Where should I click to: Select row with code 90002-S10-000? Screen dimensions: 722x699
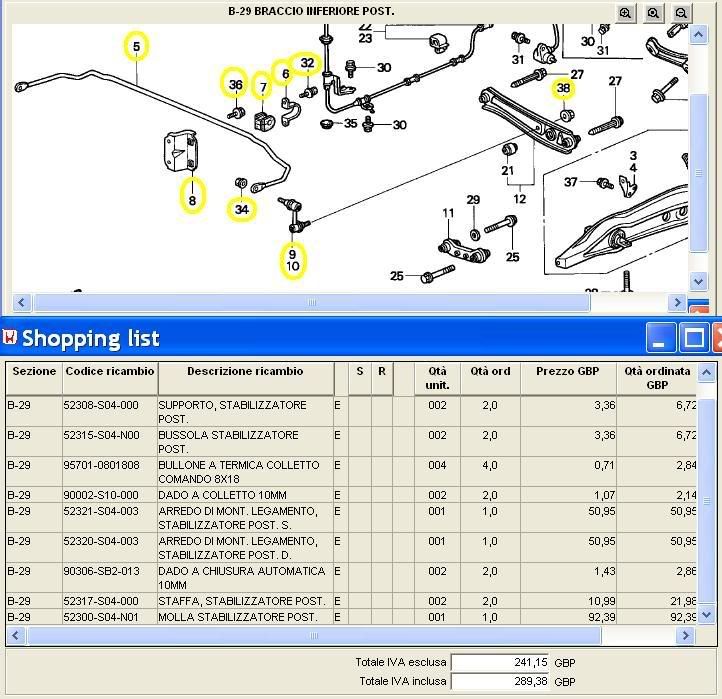click(351, 495)
